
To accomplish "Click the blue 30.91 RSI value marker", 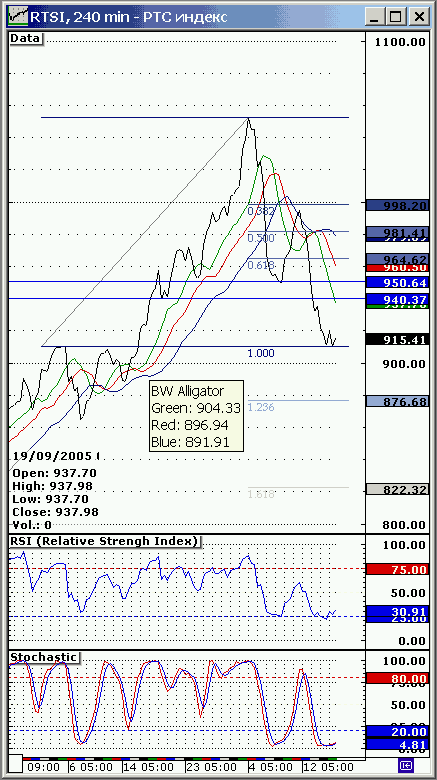I will 397,610.
